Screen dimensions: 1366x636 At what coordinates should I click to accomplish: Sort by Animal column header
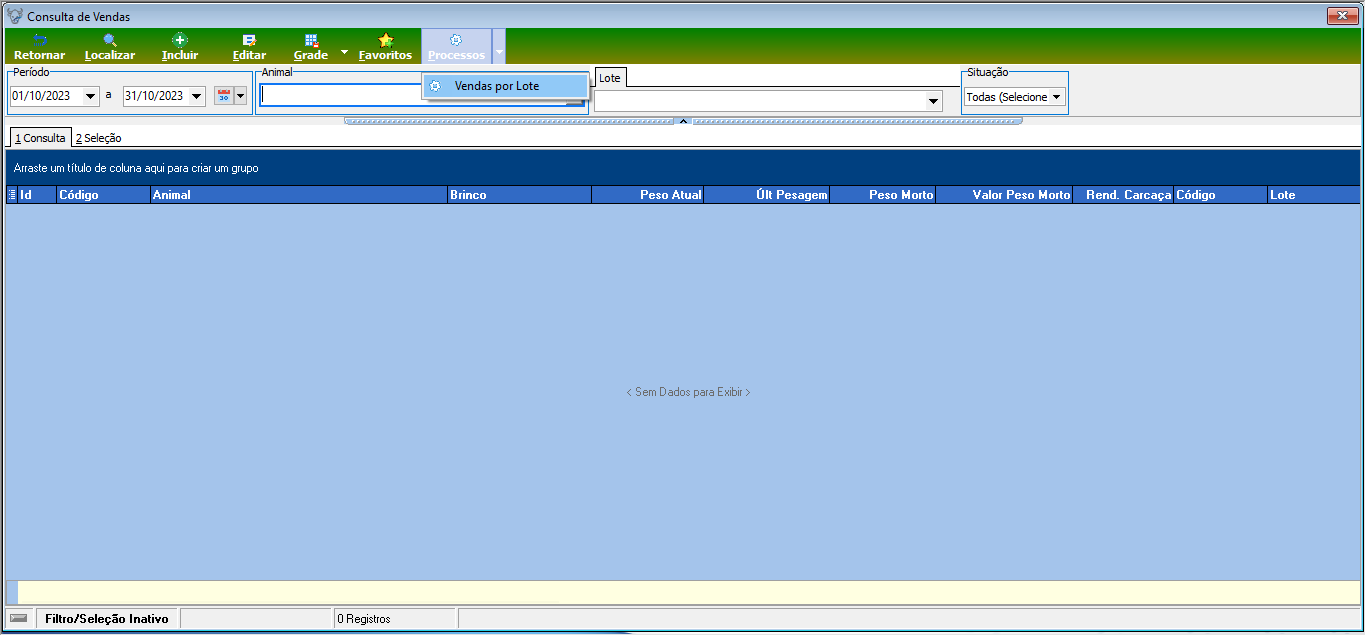pyautogui.click(x=298, y=195)
